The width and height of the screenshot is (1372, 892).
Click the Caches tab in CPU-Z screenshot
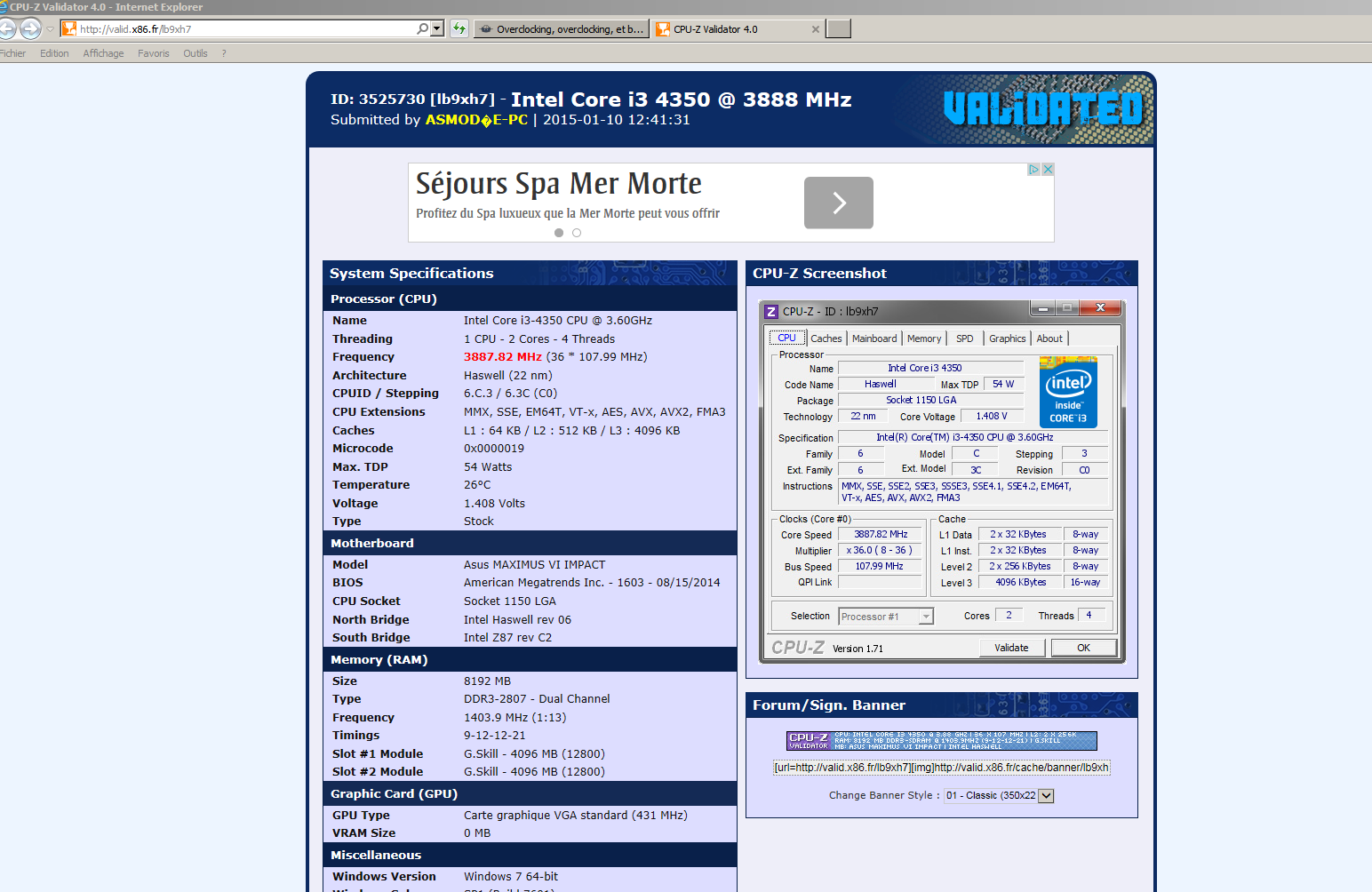coord(826,338)
